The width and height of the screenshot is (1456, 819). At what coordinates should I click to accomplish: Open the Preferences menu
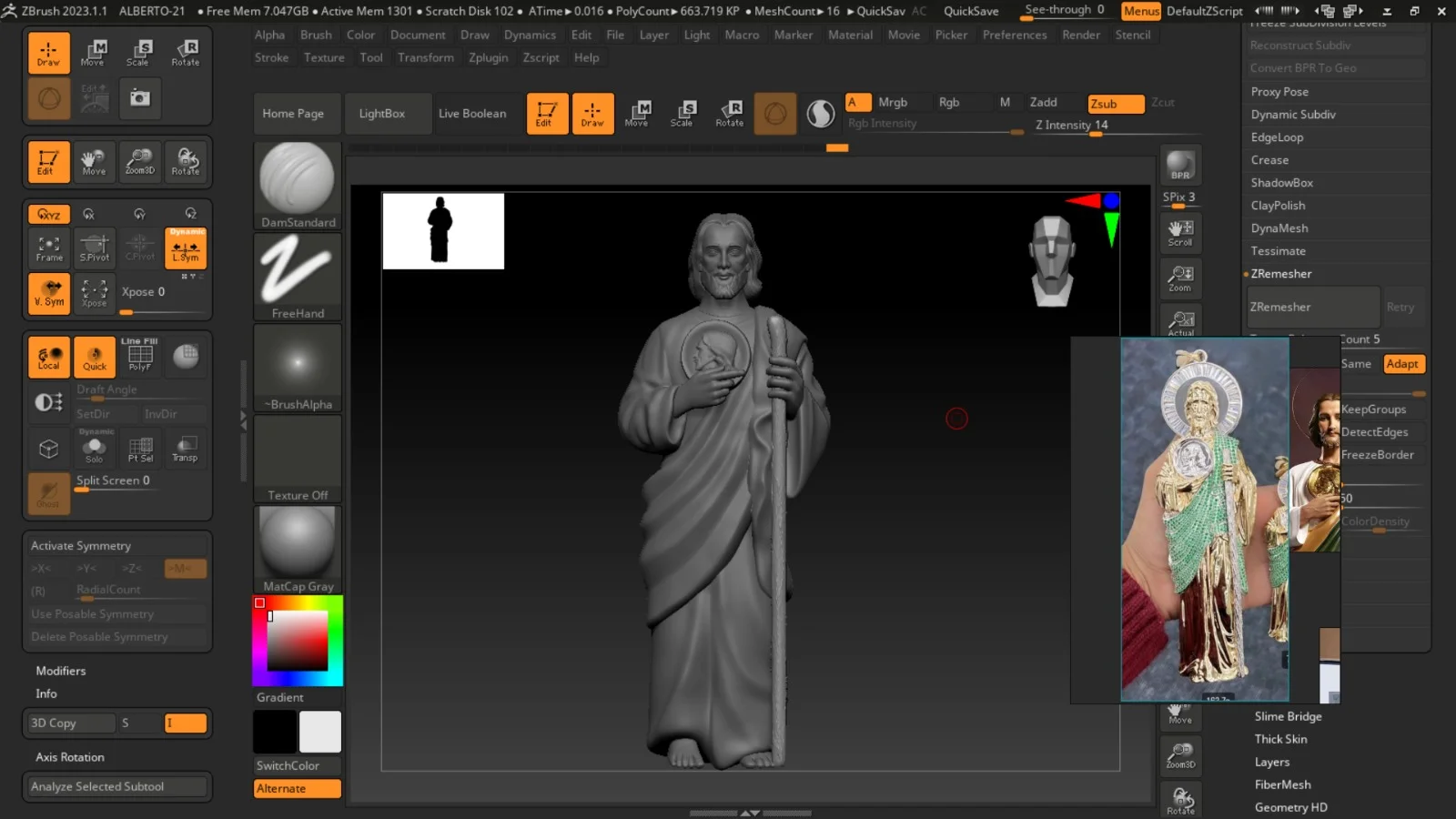pyautogui.click(x=1015, y=35)
